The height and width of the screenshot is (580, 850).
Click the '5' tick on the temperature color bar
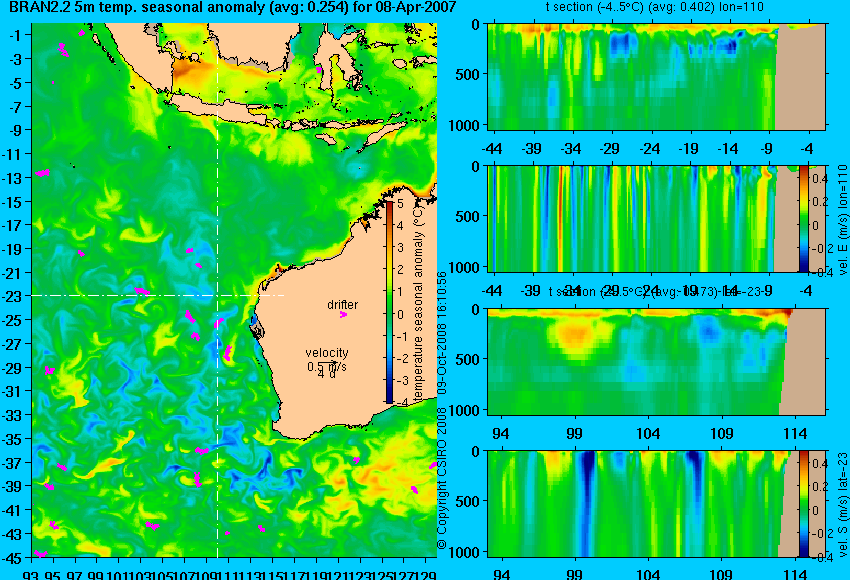pos(400,204)
